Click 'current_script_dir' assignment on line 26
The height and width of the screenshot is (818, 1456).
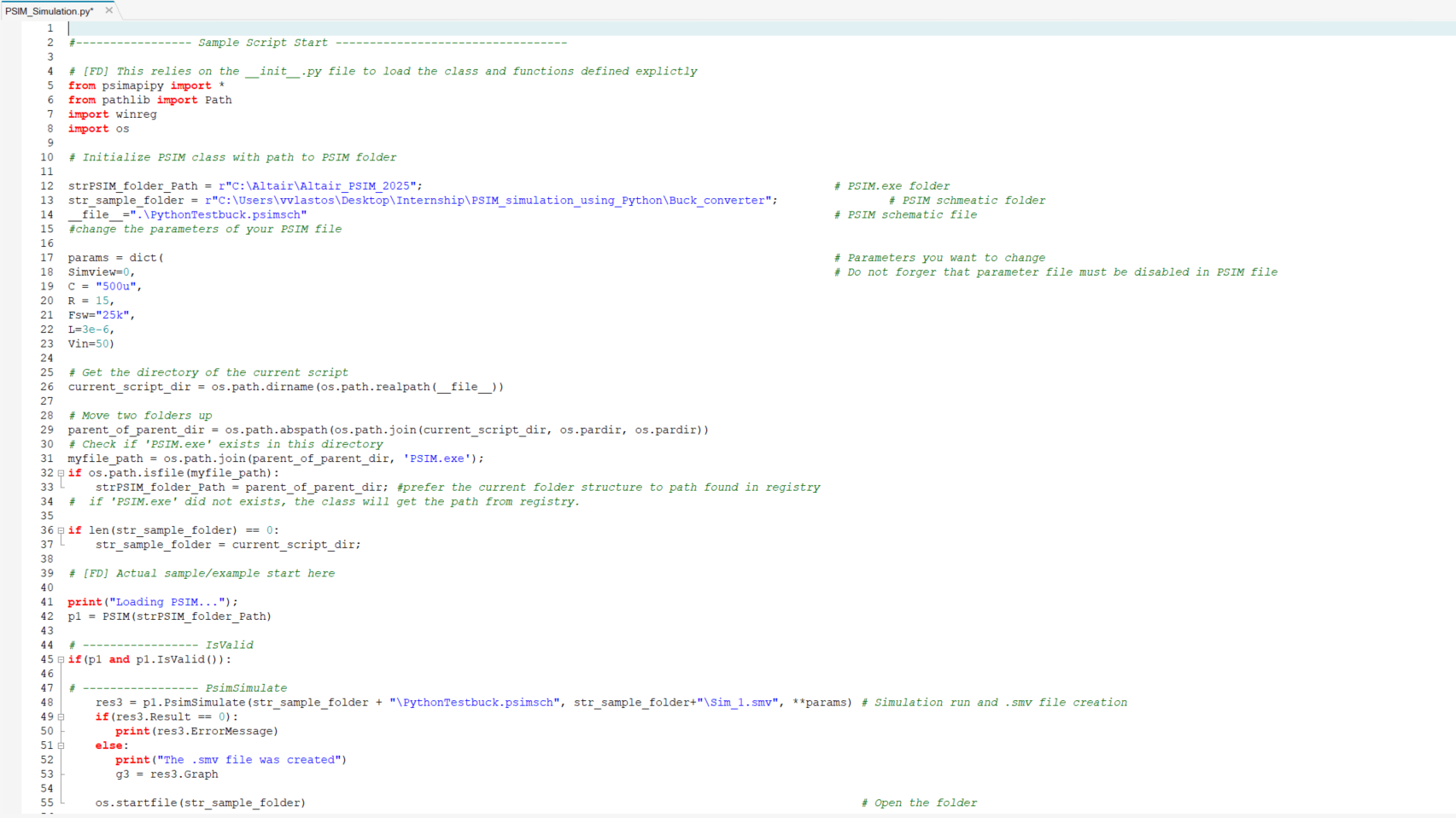130,387
